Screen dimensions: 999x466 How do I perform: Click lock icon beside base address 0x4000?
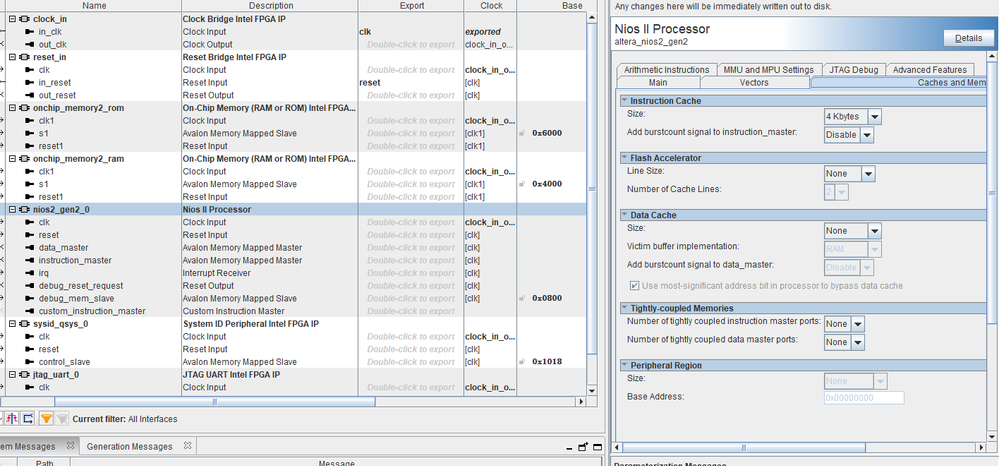pos(522,184)
